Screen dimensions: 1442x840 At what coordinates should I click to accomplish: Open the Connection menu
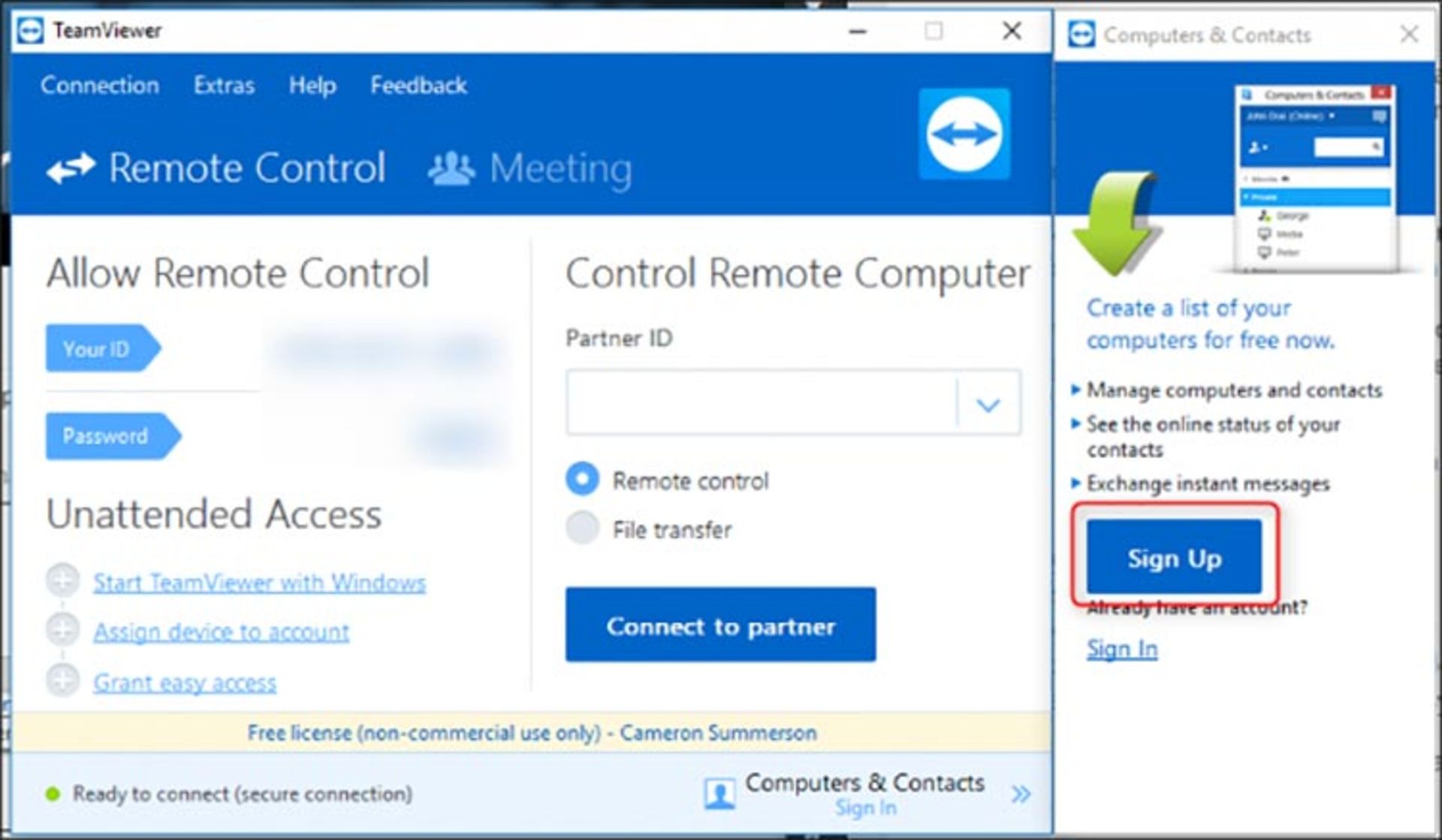point(100,86)
